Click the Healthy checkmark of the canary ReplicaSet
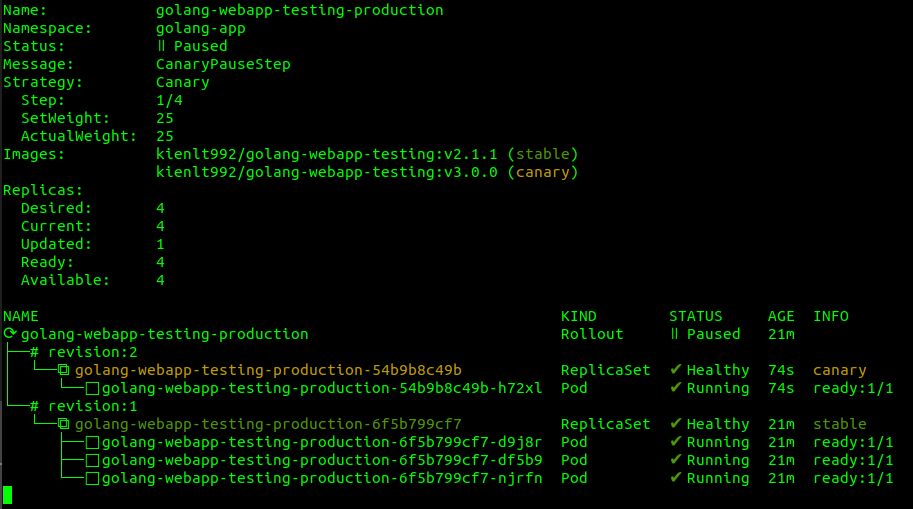913x509 pixels. click(x=675, y=370)
